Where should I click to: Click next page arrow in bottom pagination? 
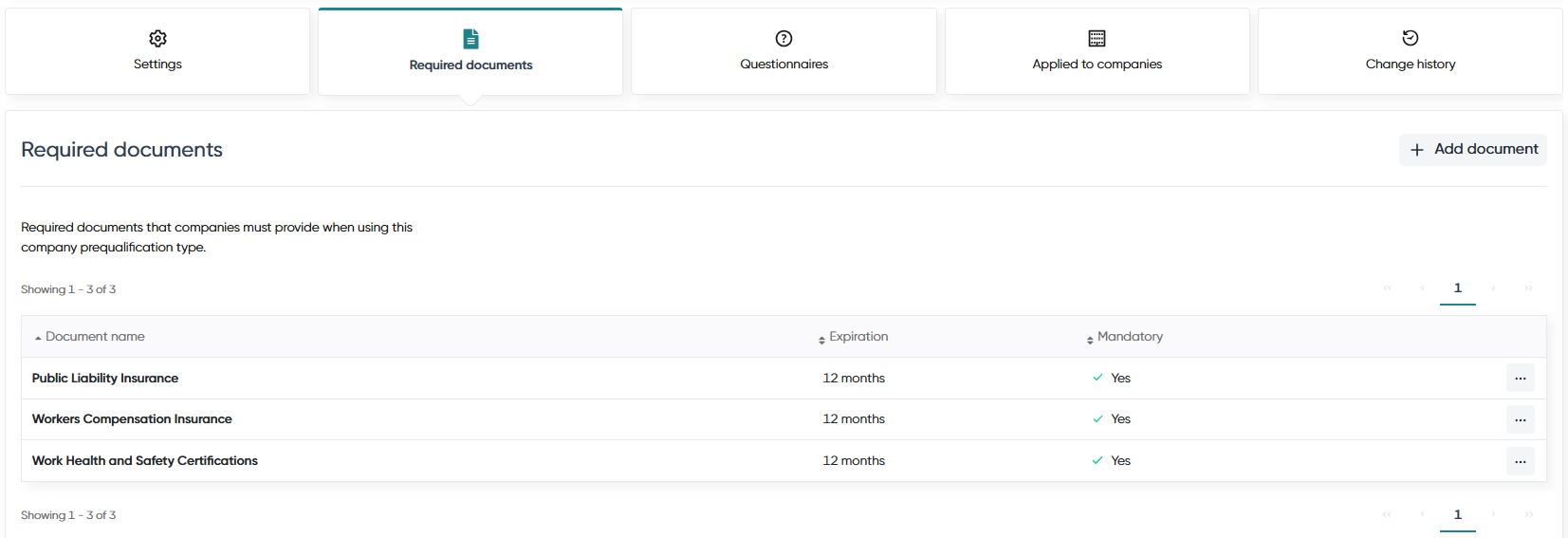point(1493,514)
